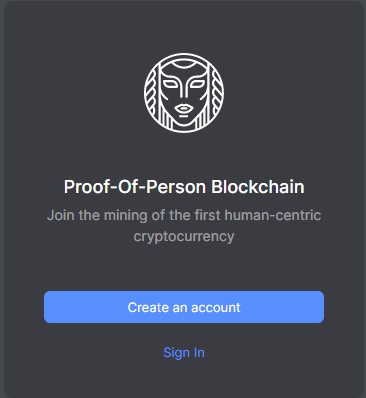Click the Proof-Of-Person Blockchain heading
The image size is (366, 398).
click(x=184, y=187)
